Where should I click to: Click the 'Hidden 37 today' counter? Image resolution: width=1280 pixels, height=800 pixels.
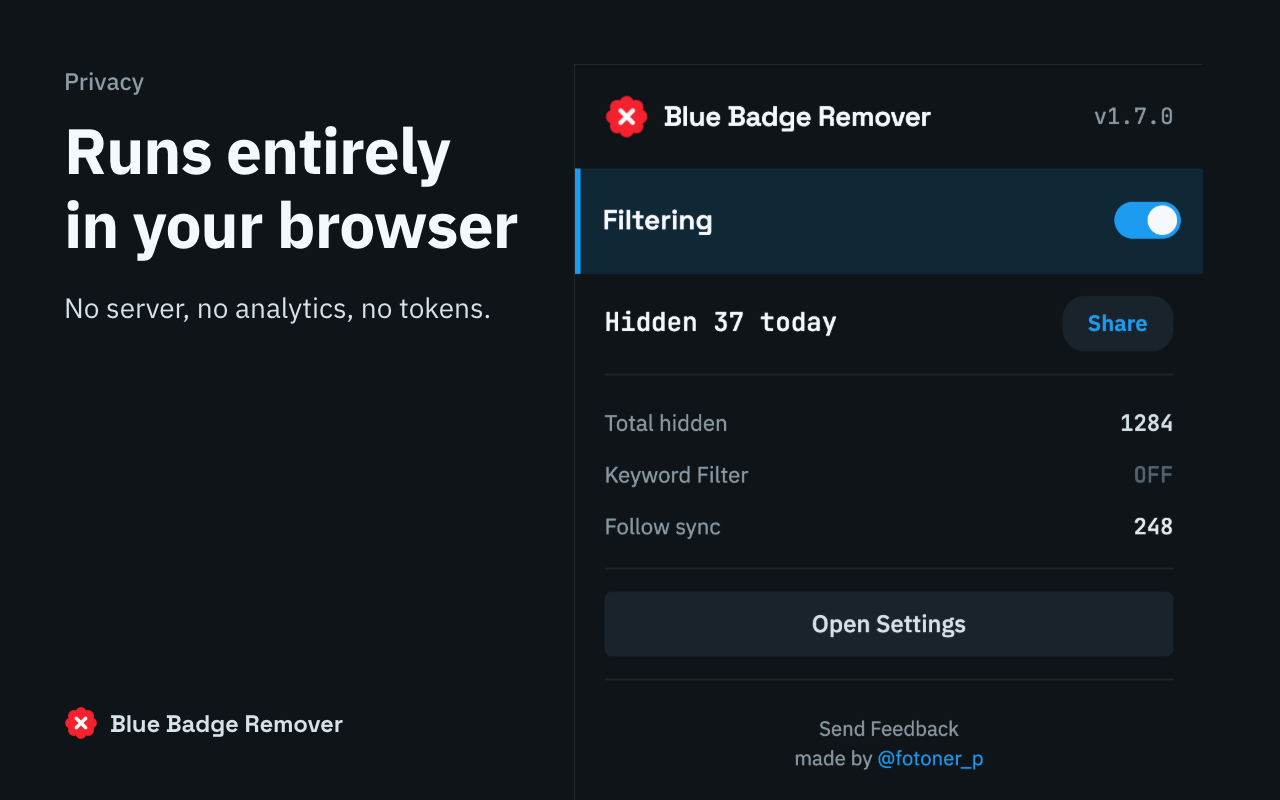tap(721, 323)
